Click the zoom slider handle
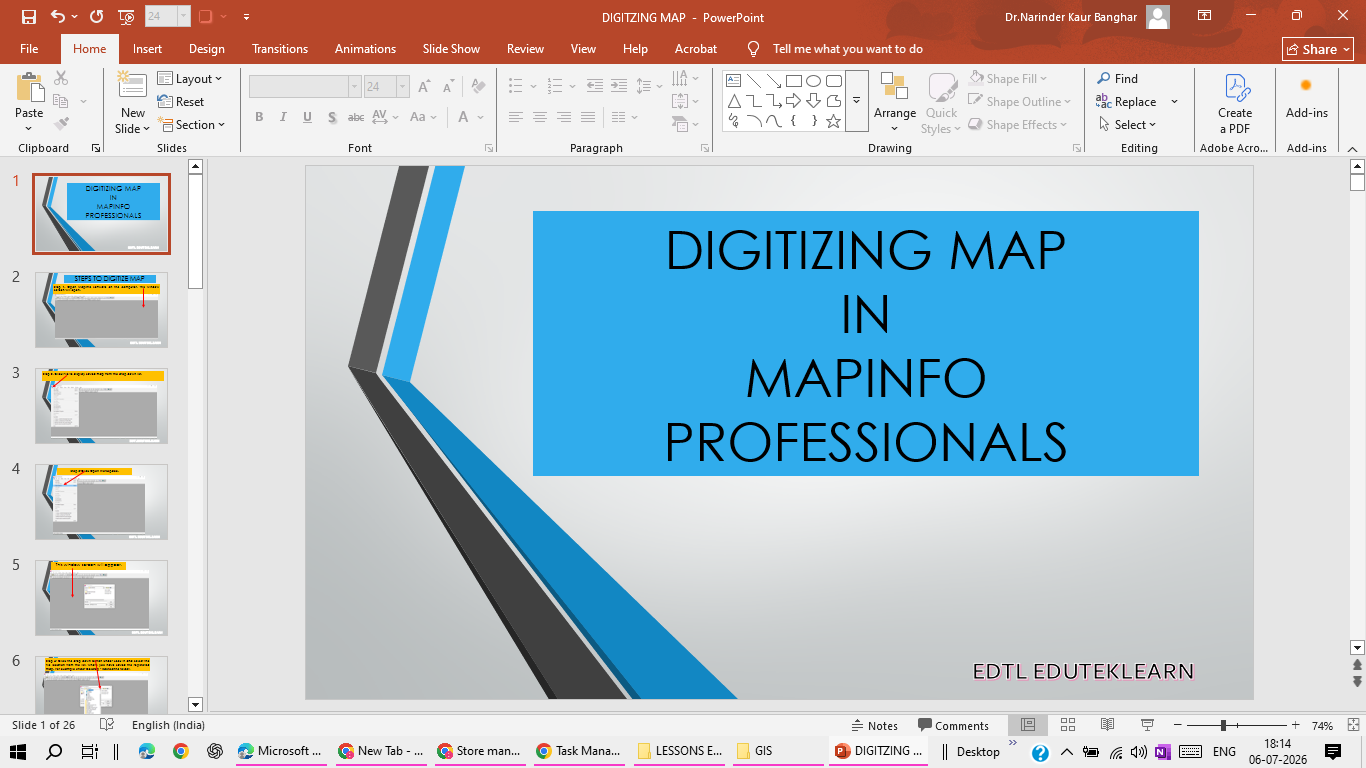Image resolution: width=1366 pixels, height=768 pixels. tap(1223, 725)
